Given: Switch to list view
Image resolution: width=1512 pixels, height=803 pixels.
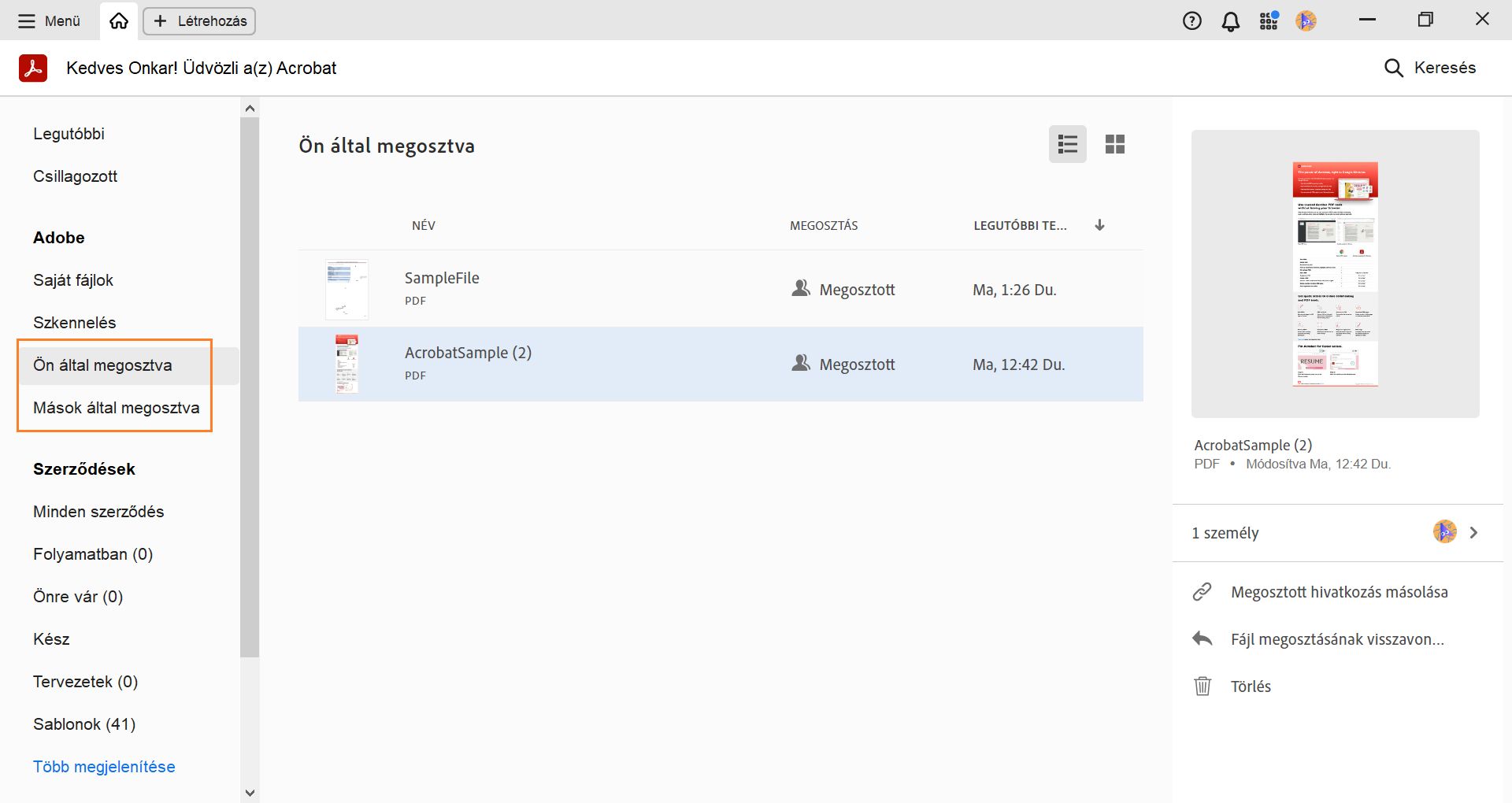Looking at the screenshot, I should click(1067, 144).
